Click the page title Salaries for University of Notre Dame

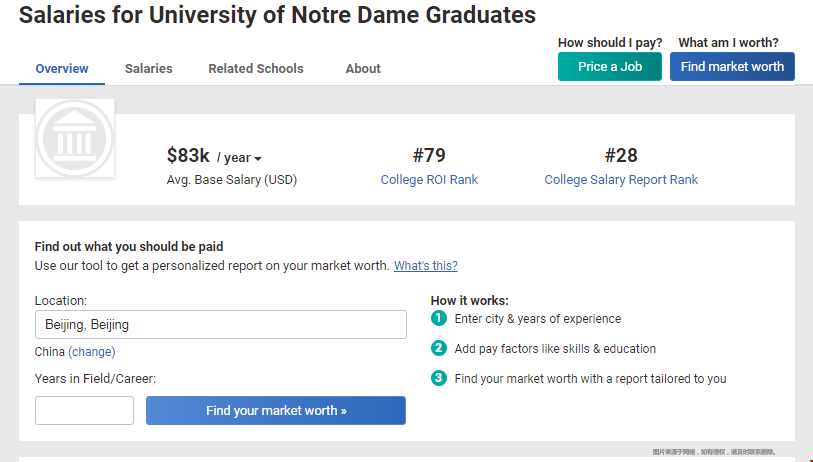pyautogui.click(x=277, y=15)
